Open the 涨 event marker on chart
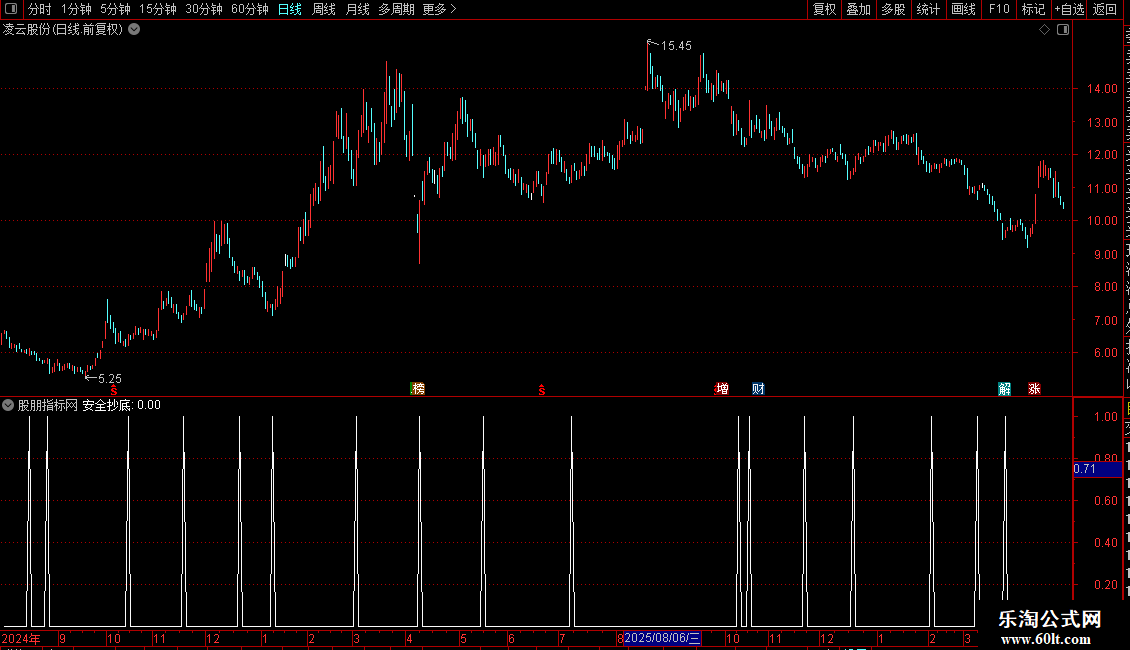Viewport: 1130px width, 650px height. (x=1034, y=389)
